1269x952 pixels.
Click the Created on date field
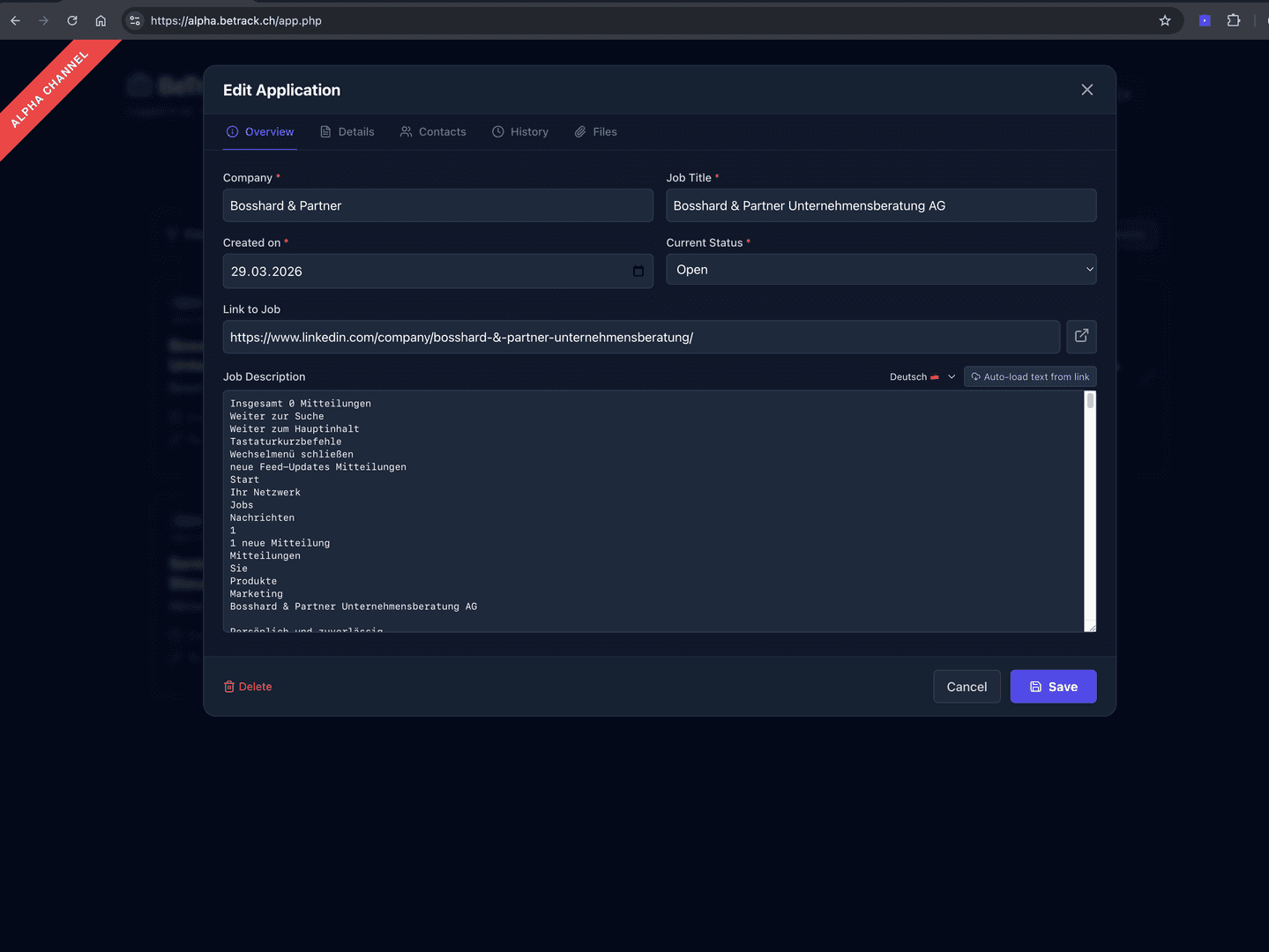pyautogui.click(x=438, y=271)
